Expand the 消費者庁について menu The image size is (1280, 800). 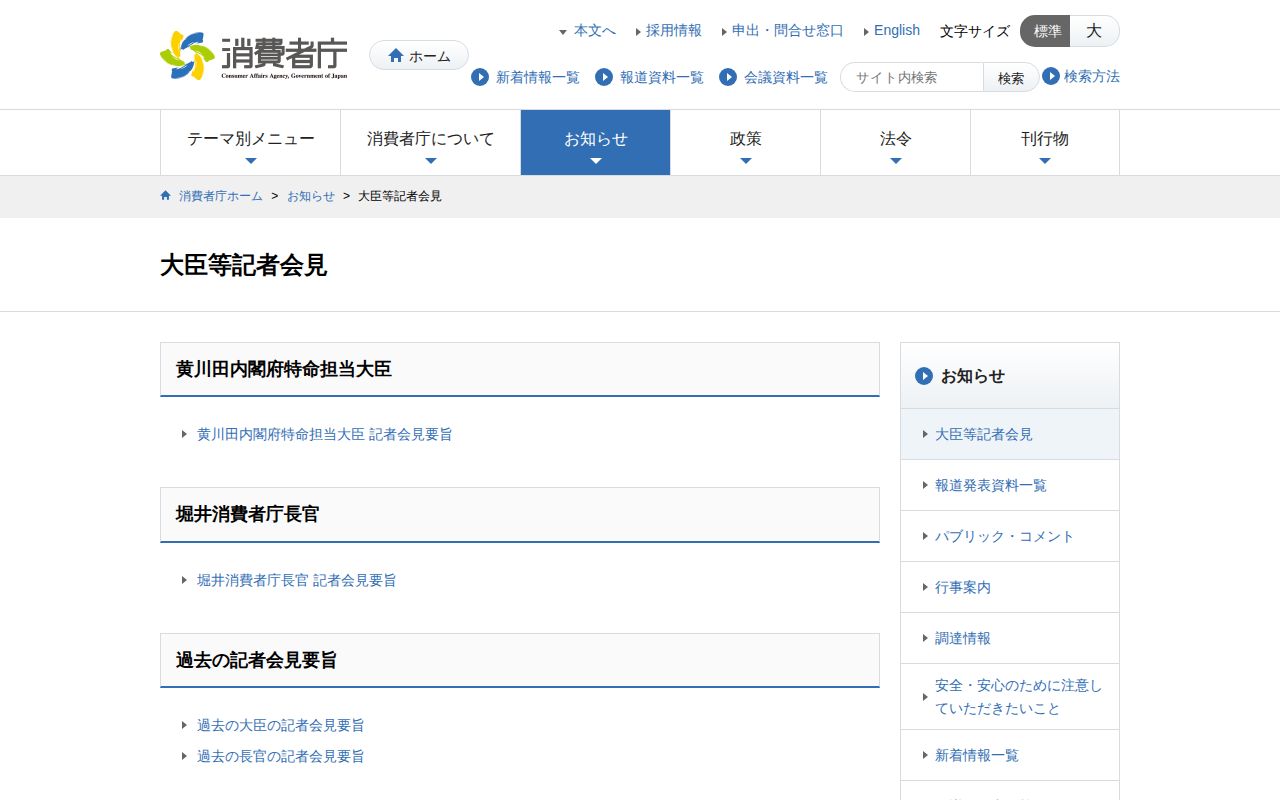tap(430, 142)
